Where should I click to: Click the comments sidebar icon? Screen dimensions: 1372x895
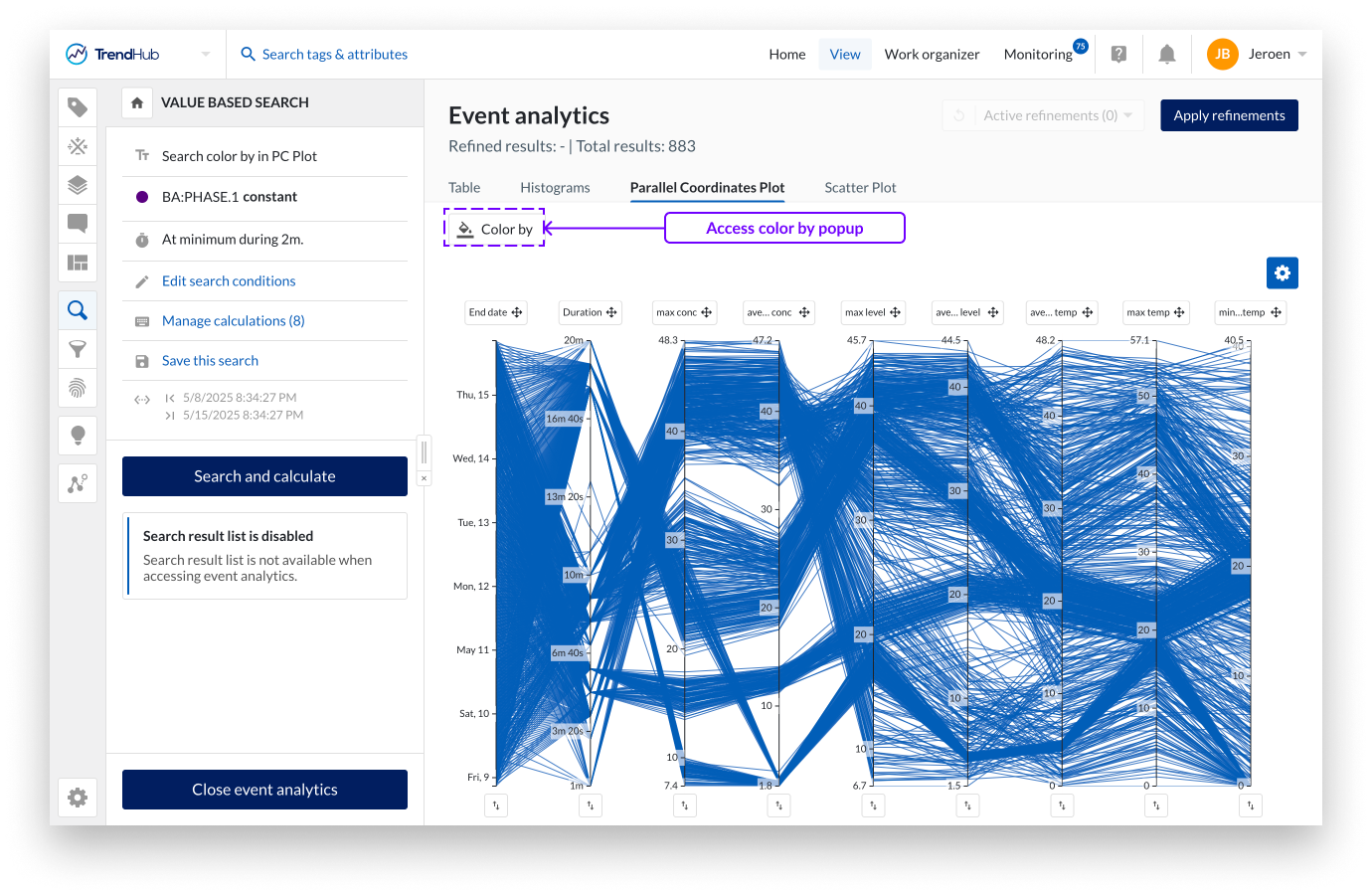pyautogui.click(x=78, y=223)
